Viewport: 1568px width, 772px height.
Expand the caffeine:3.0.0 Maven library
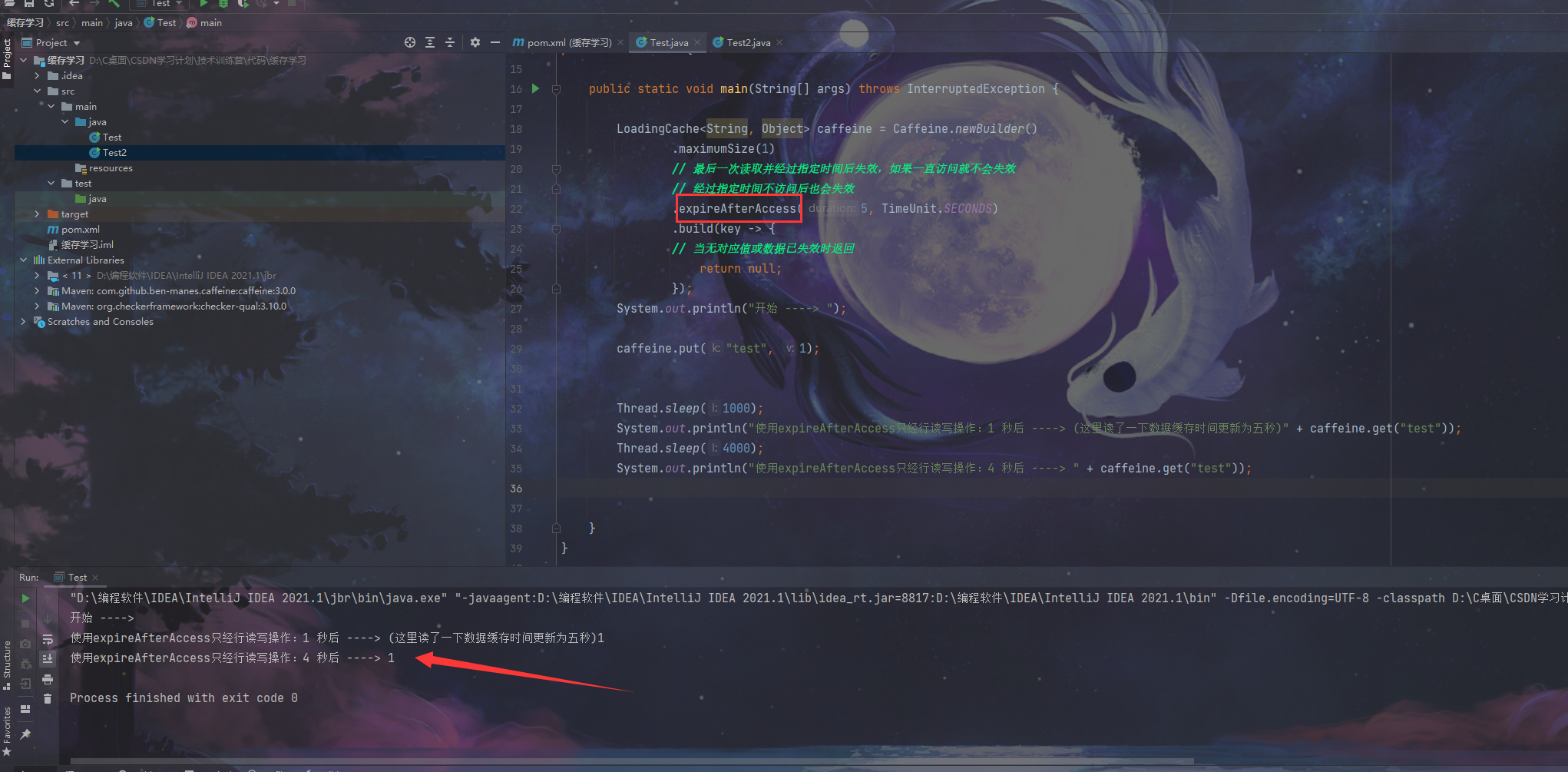click(x=37, y=290)
